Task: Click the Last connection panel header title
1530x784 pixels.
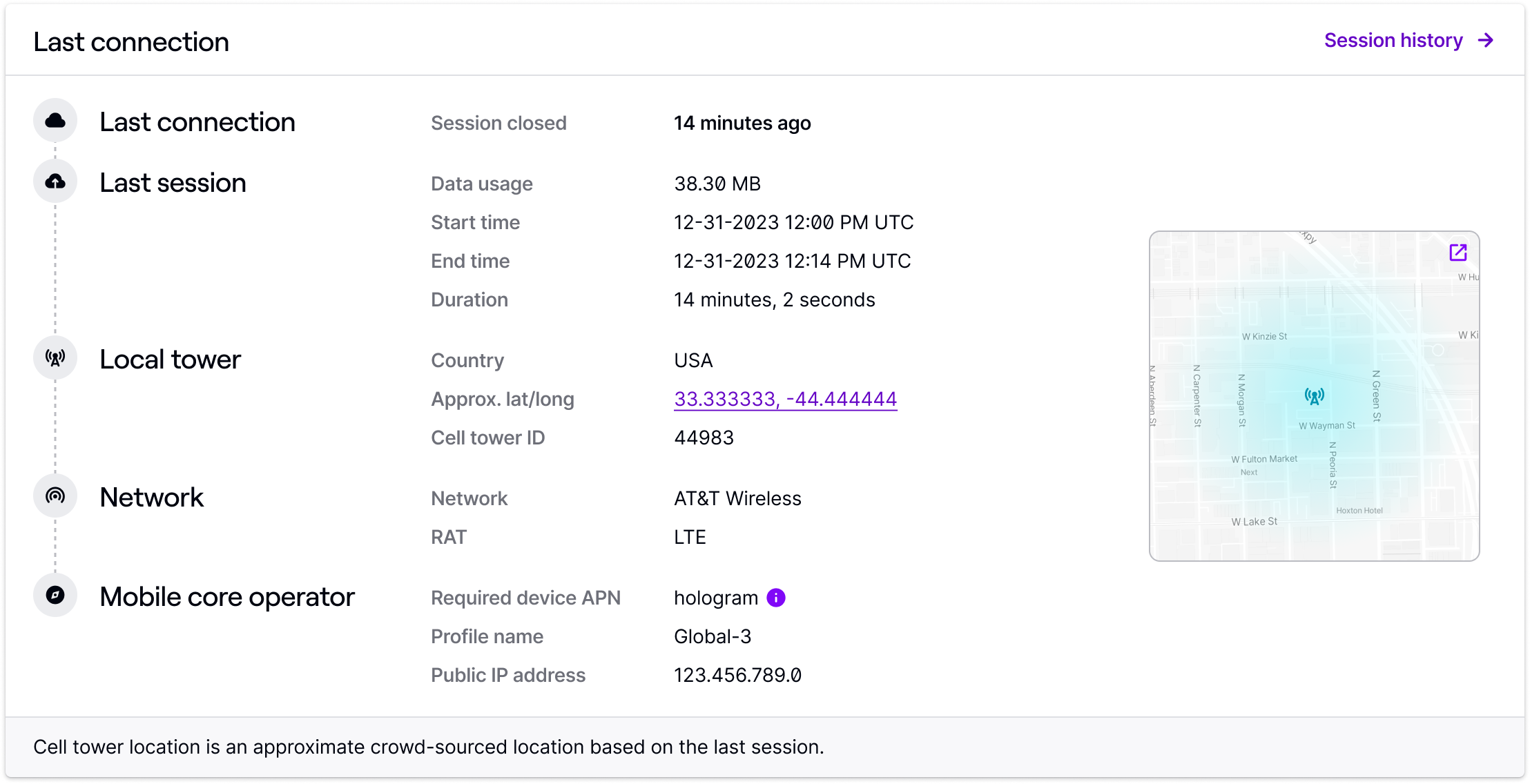Action: (x=131, y=42)
